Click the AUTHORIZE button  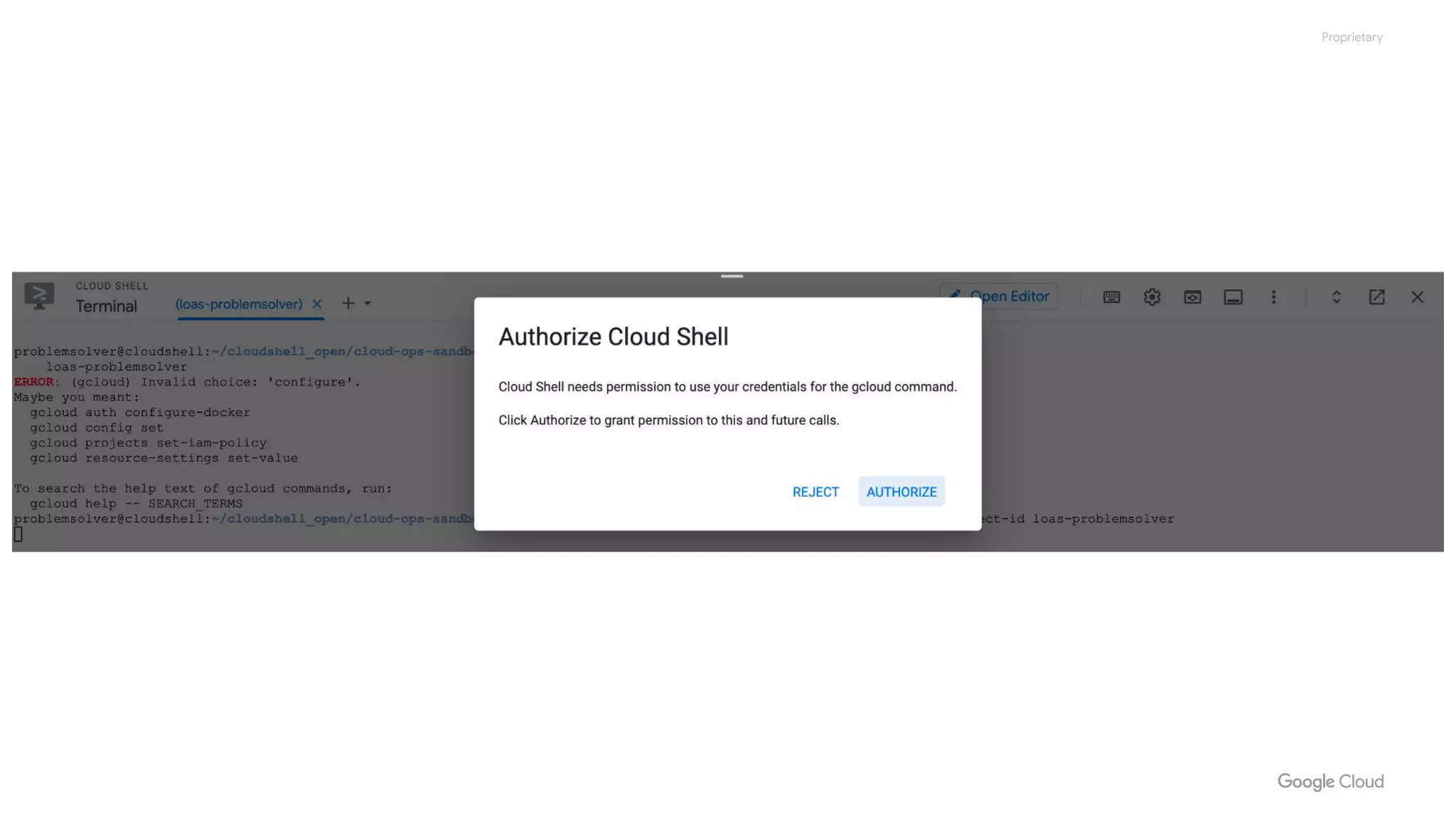901,491
